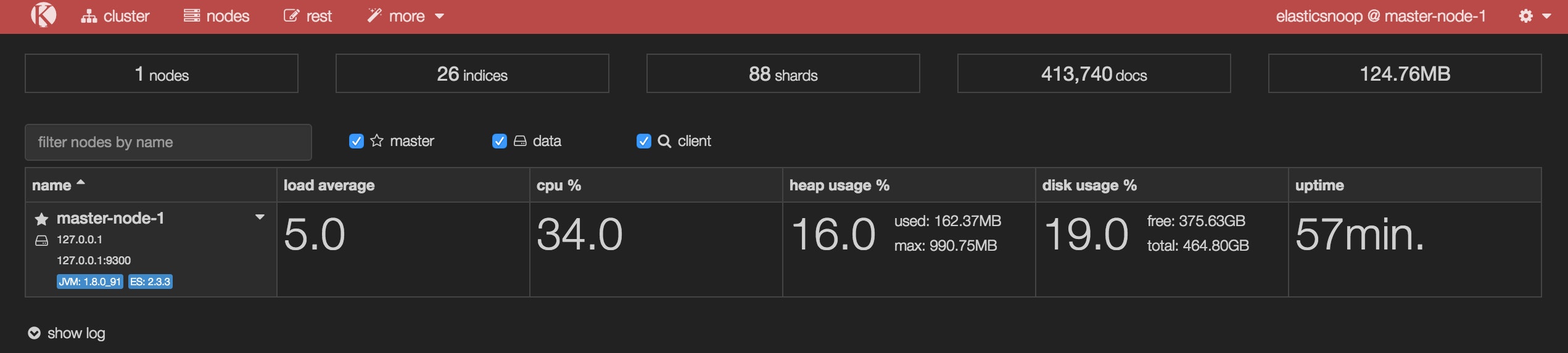The image size is (1568, 353).
Task: Open the nodes list icon
Action: [192, 15]
